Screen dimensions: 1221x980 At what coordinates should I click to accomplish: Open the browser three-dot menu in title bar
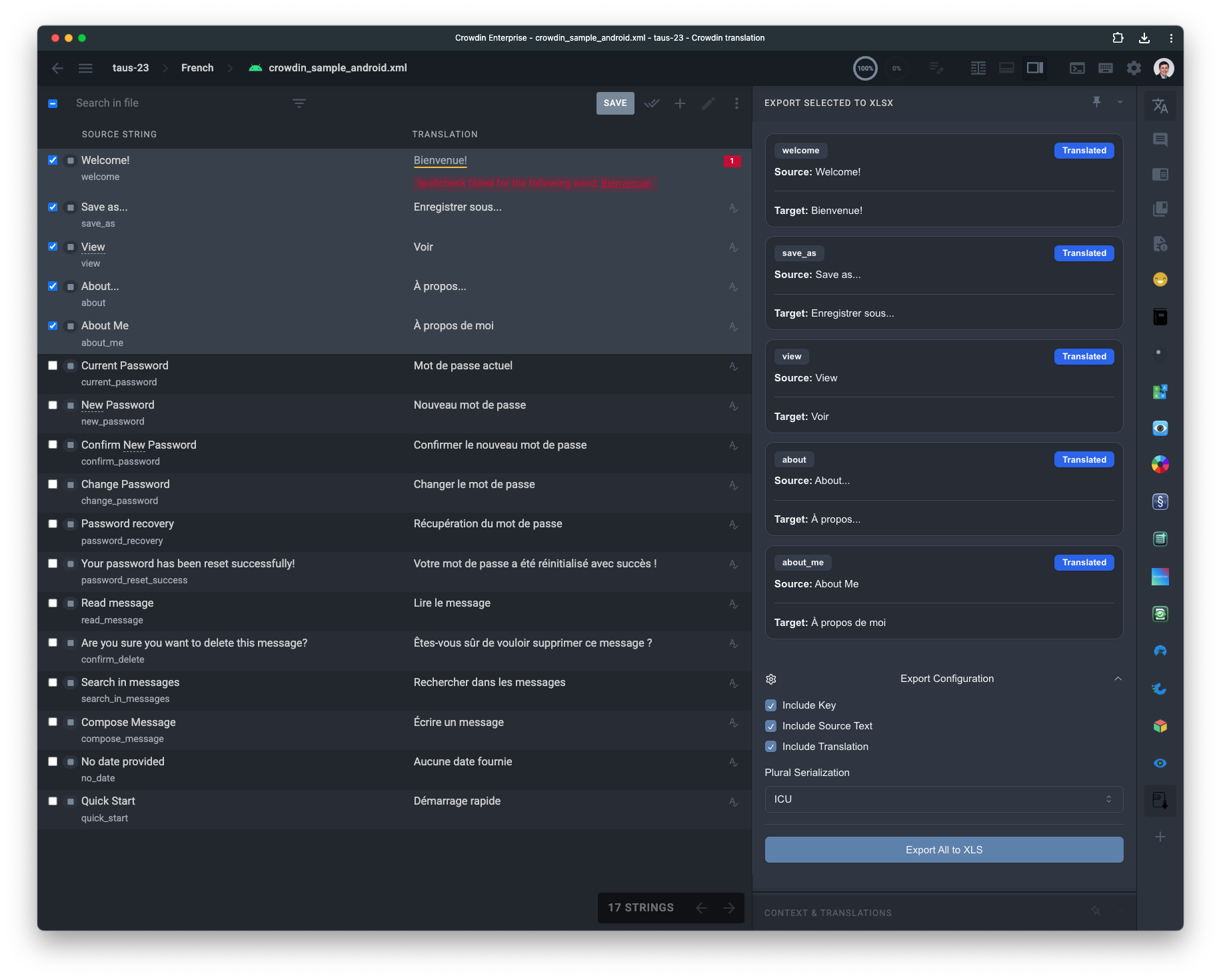click(1171, 38)
